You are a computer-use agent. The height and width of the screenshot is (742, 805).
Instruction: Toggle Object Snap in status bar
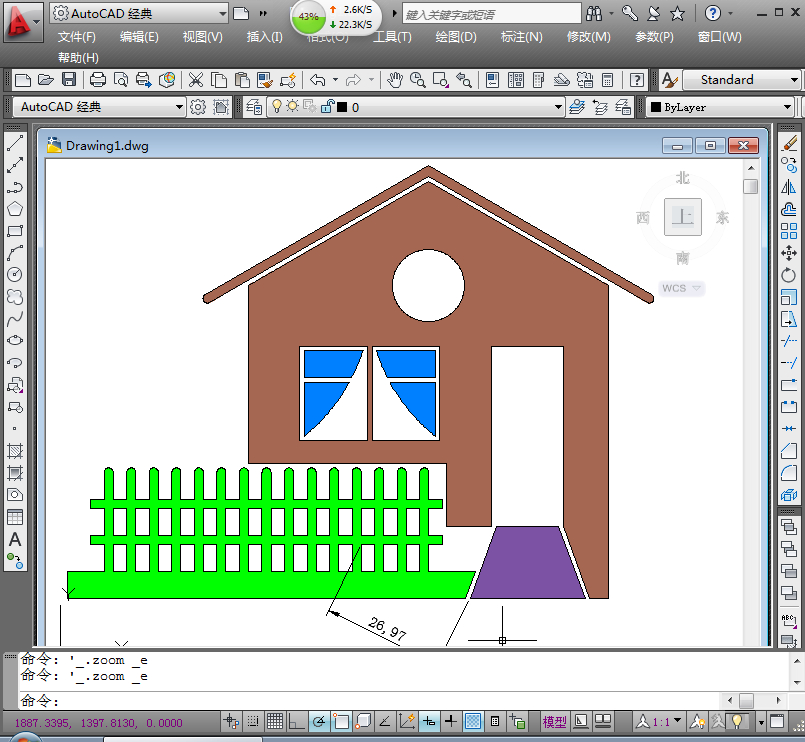coord(341,721)
